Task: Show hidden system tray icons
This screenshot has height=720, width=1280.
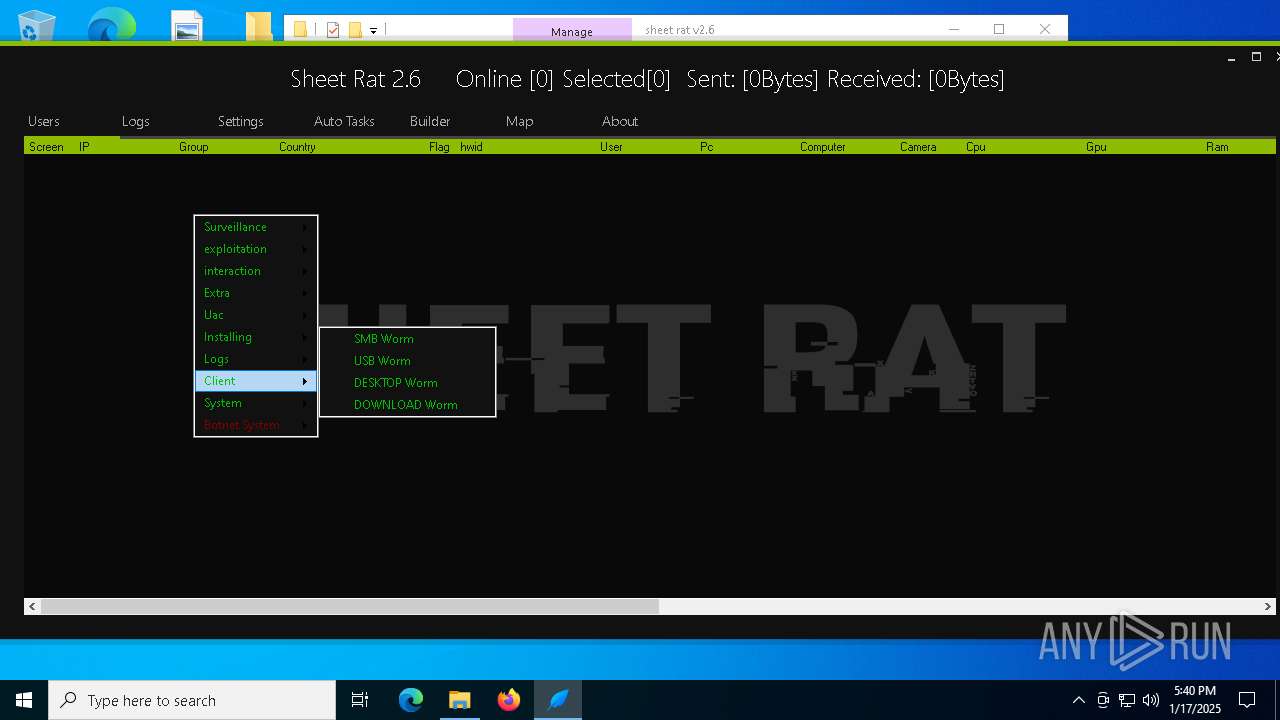Action: click(x=1078, y=700)
